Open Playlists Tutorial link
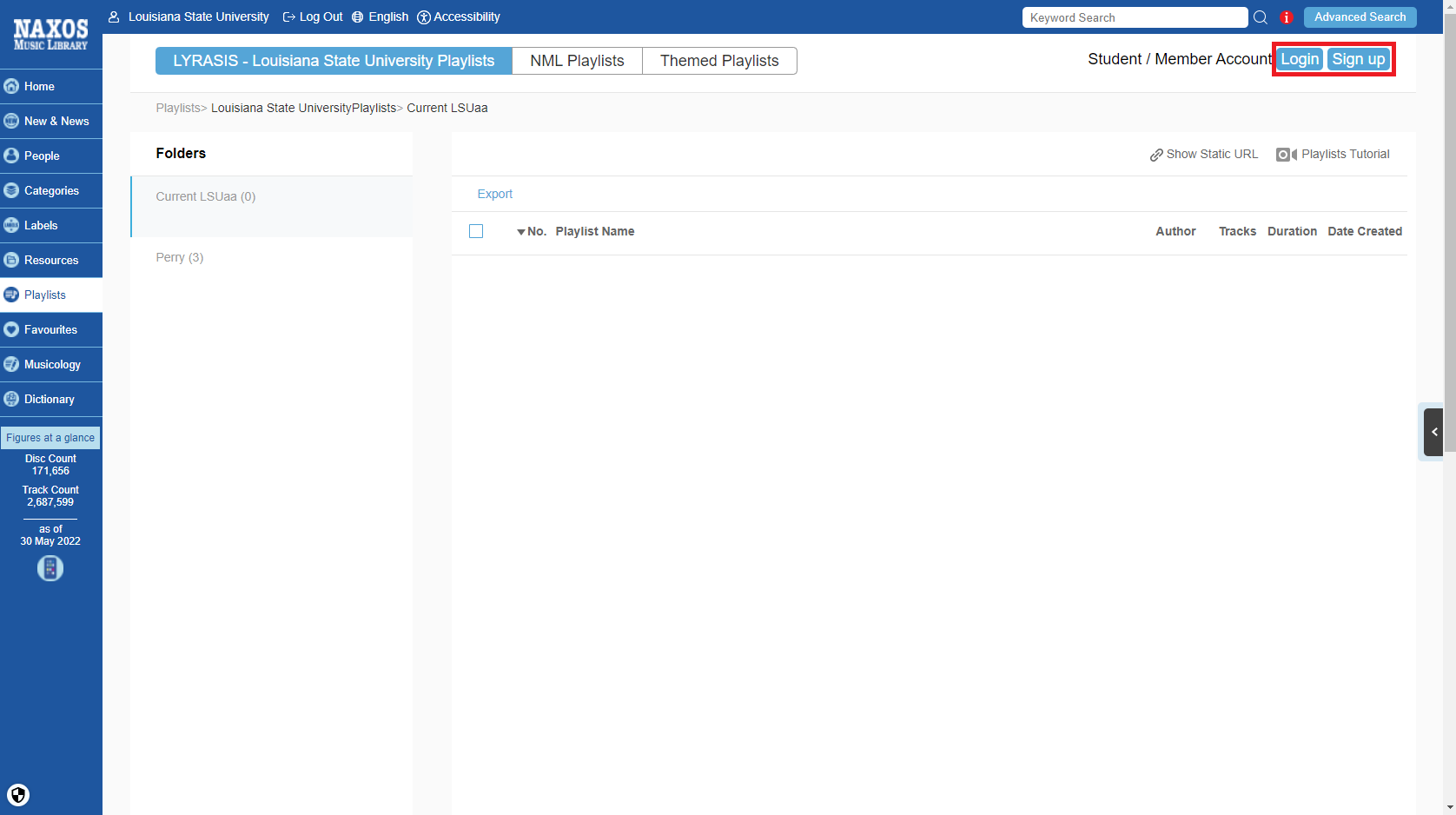 coord(1346,154)
